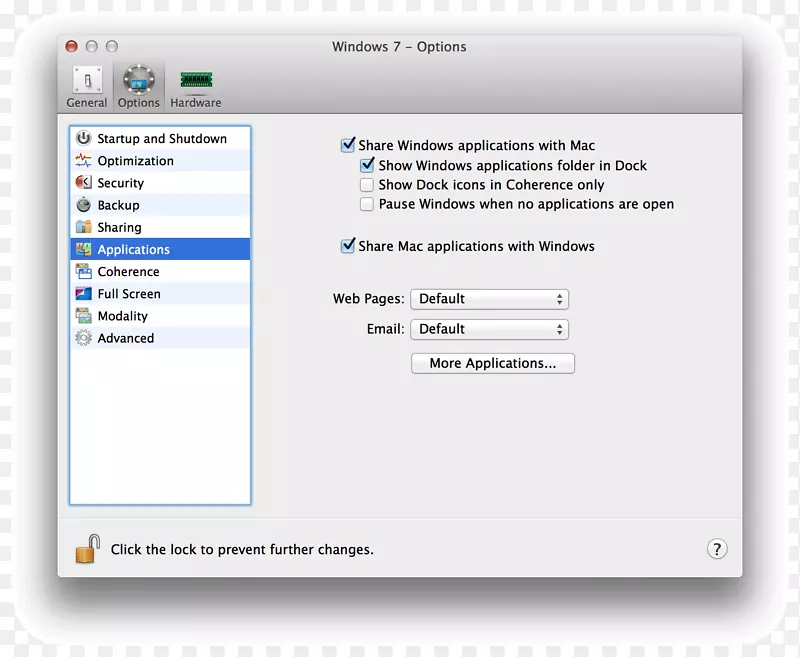Enable Show Dock icons in Coherence only

tap(367, 185)
